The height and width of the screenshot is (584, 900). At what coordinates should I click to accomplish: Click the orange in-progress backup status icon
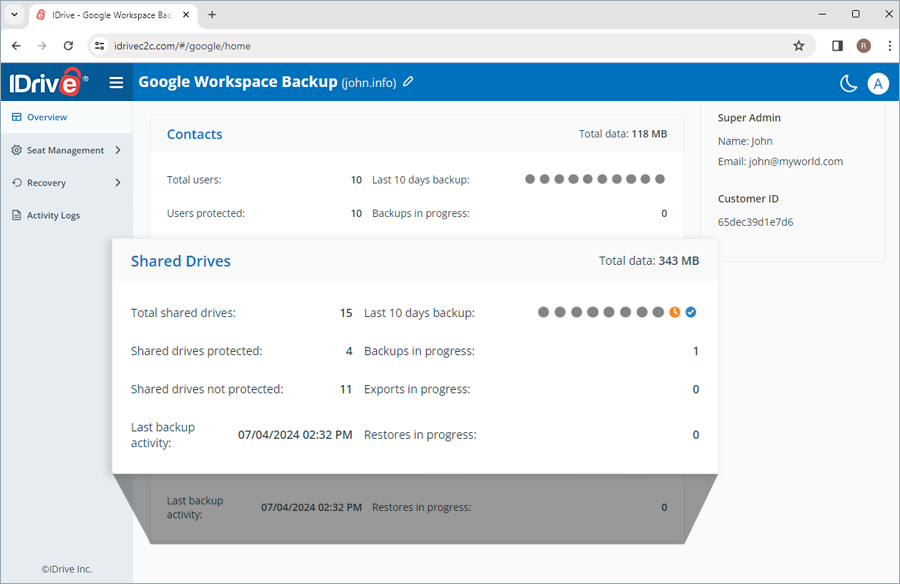(674, 312)
